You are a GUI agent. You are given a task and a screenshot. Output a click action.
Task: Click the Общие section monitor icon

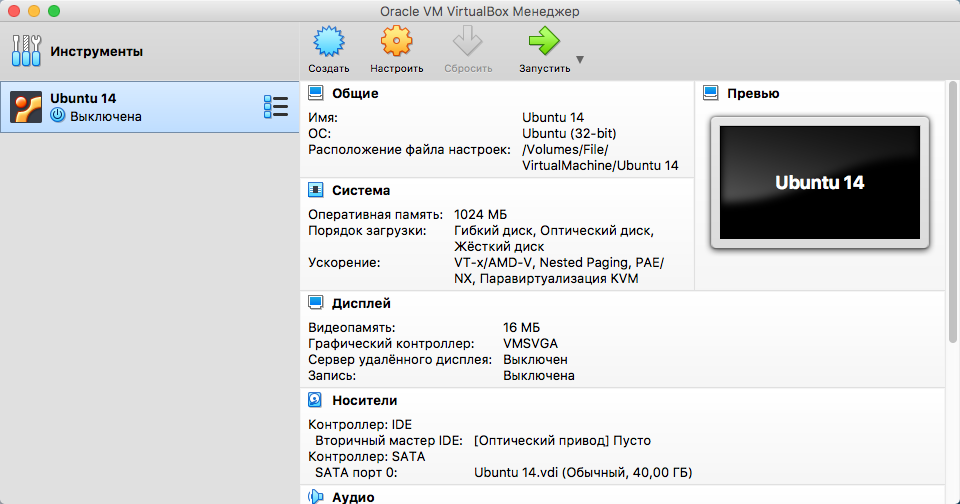point(315,93)
